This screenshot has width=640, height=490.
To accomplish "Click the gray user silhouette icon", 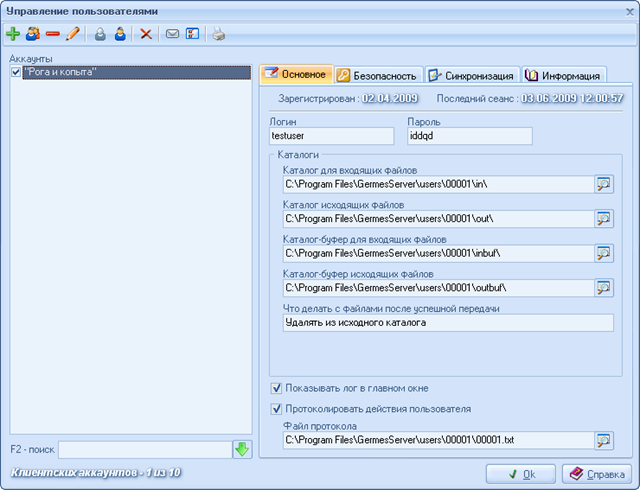I will click(x=100, y=34).
